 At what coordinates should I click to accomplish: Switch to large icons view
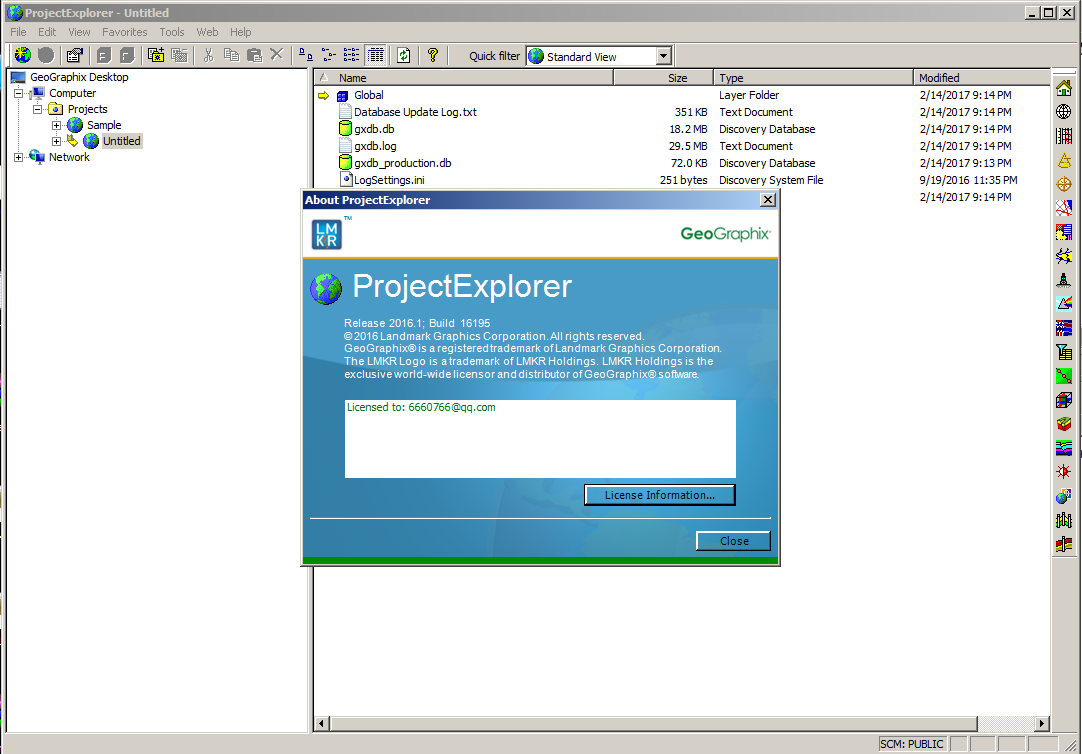coord(306,55)
